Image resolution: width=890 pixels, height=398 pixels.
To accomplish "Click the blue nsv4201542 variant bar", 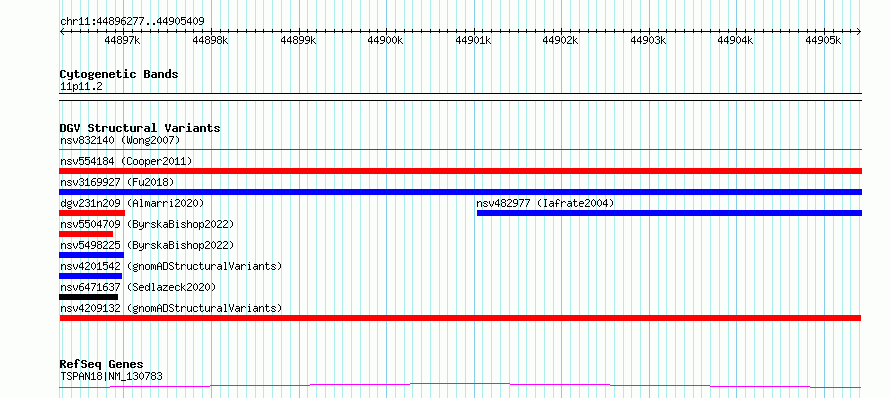I will tap(91, 276).
